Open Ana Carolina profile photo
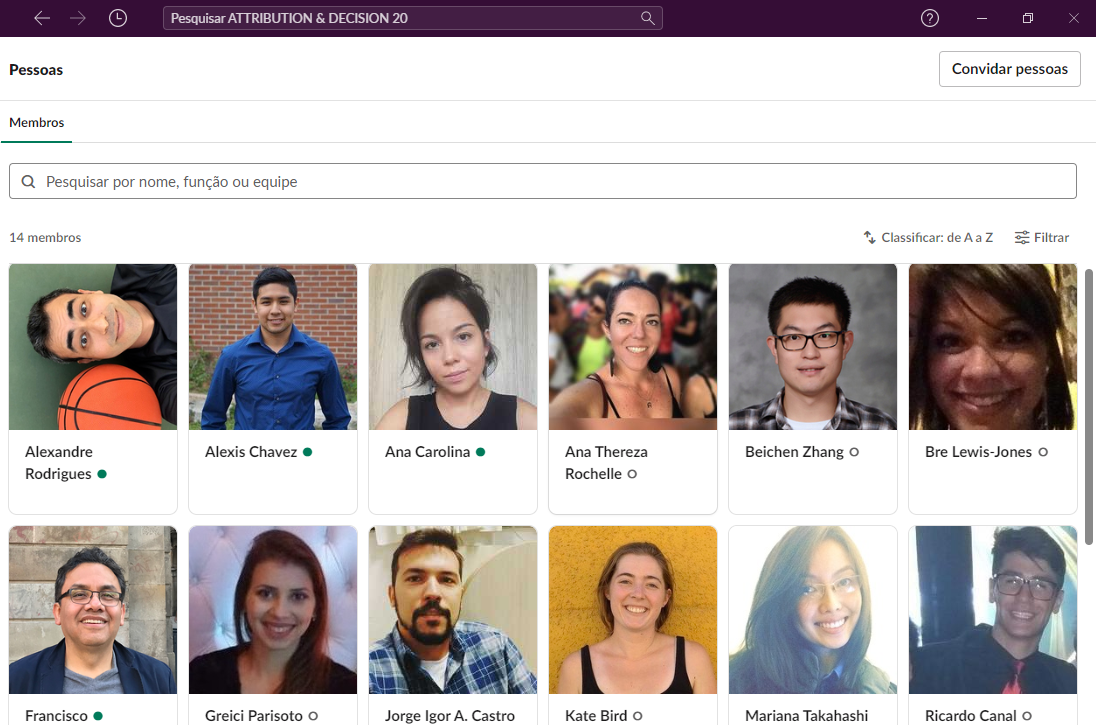The height and width of the screenshot is (725, 1096). 453,347
